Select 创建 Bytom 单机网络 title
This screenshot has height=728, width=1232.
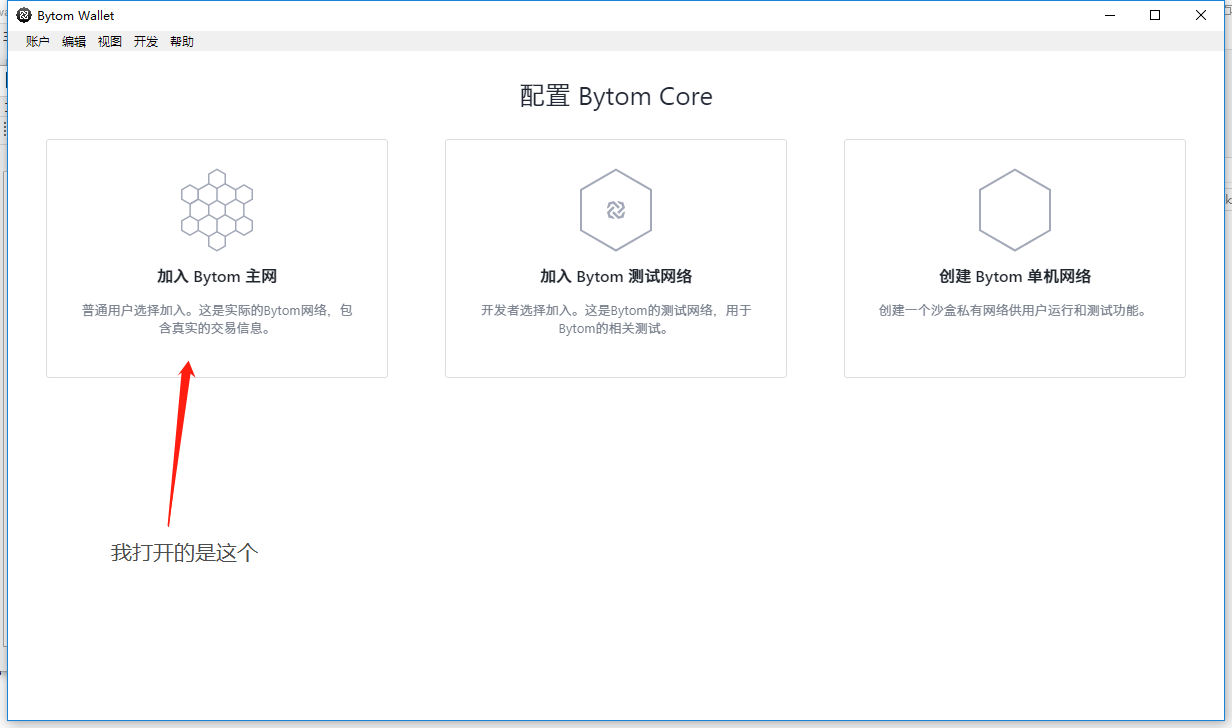pyautogui.click(x=1015, y=277)
